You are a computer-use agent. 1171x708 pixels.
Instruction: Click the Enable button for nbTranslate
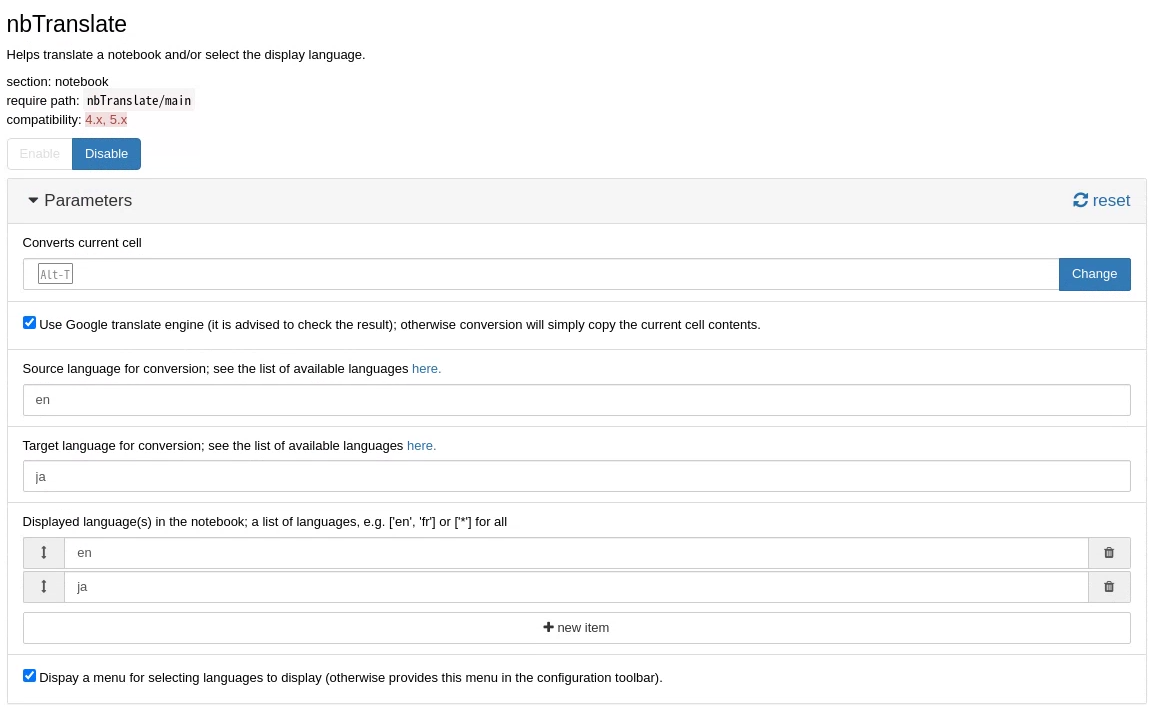[39, 153]
